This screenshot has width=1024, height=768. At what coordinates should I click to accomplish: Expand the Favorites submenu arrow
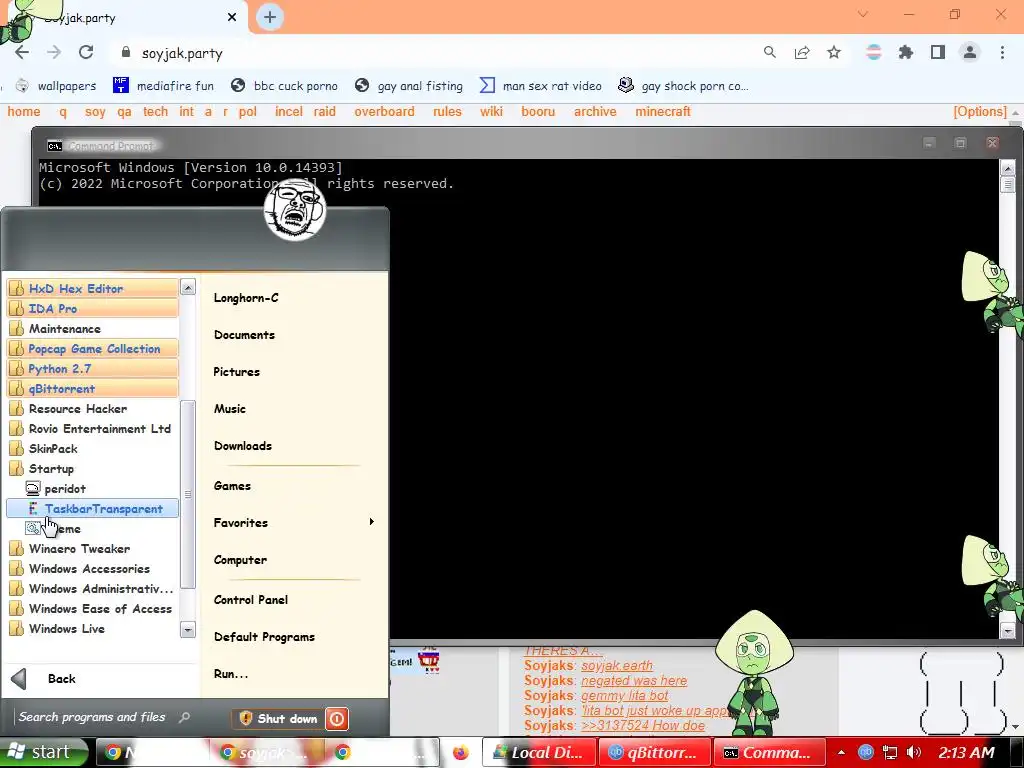point(372,522)
